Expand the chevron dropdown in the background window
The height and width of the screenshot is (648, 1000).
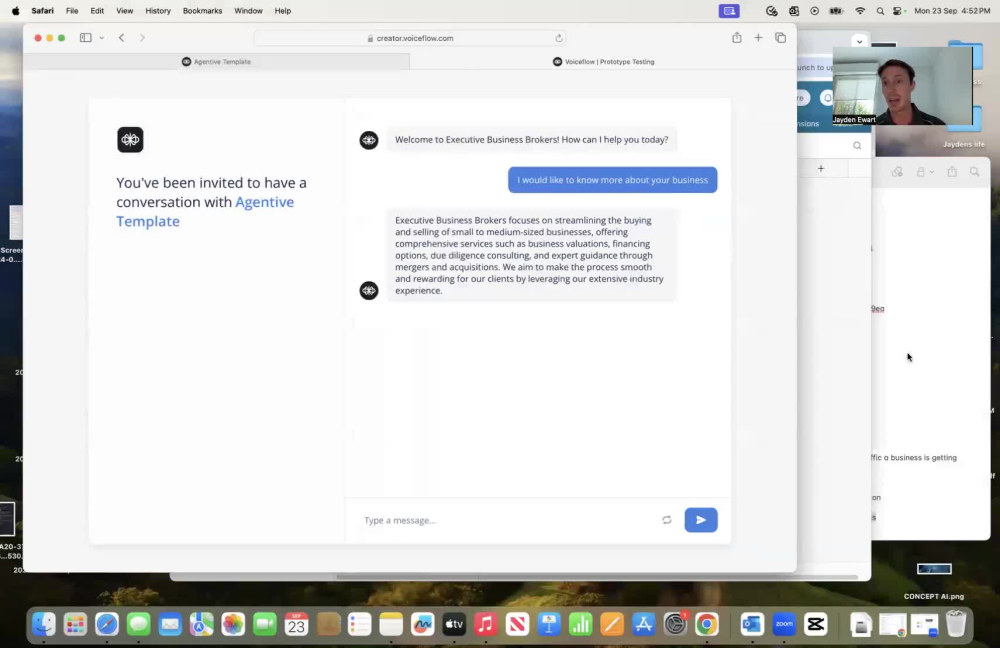[859, 41]
